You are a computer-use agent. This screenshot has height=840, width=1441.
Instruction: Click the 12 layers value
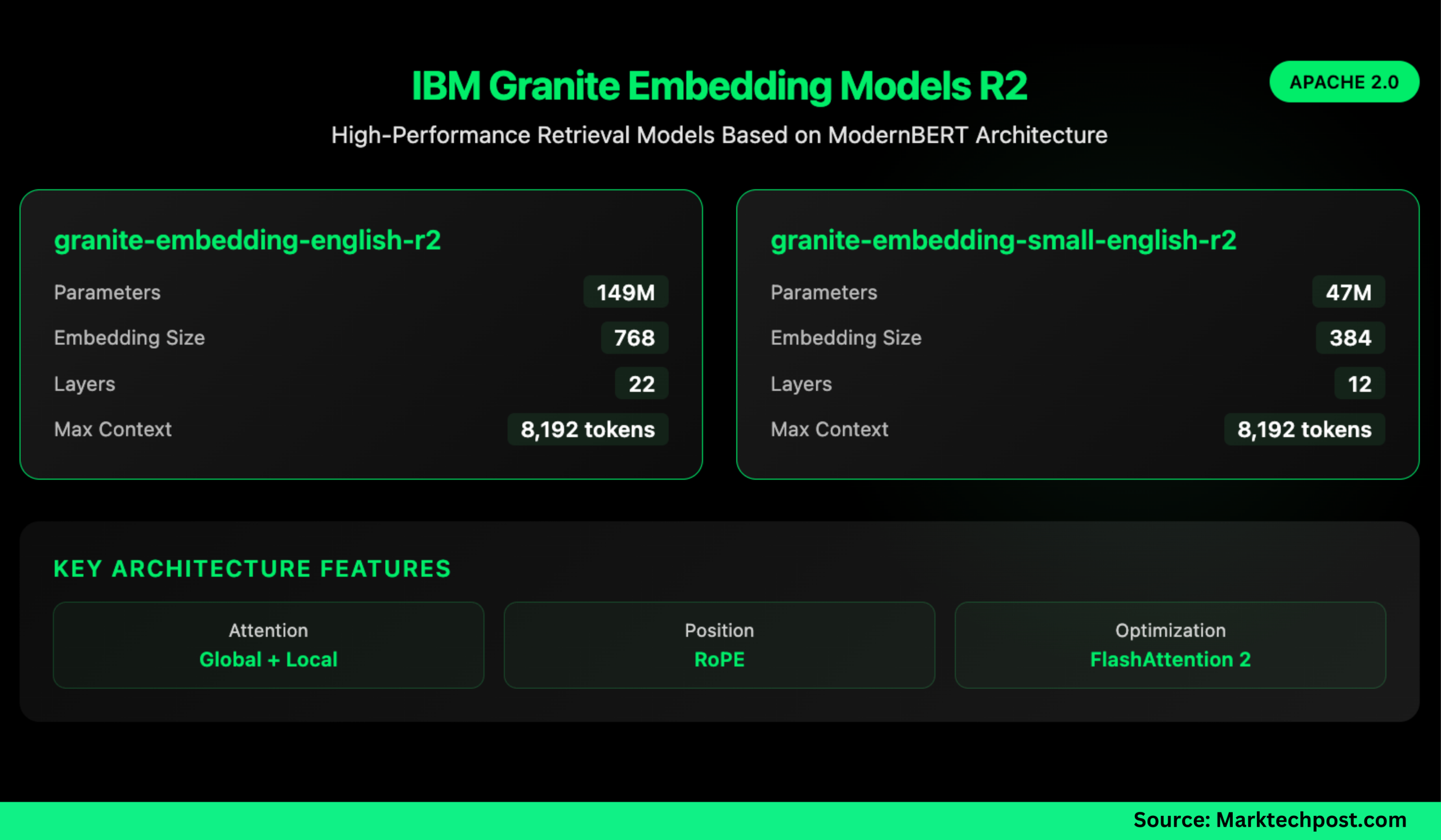1359,383
